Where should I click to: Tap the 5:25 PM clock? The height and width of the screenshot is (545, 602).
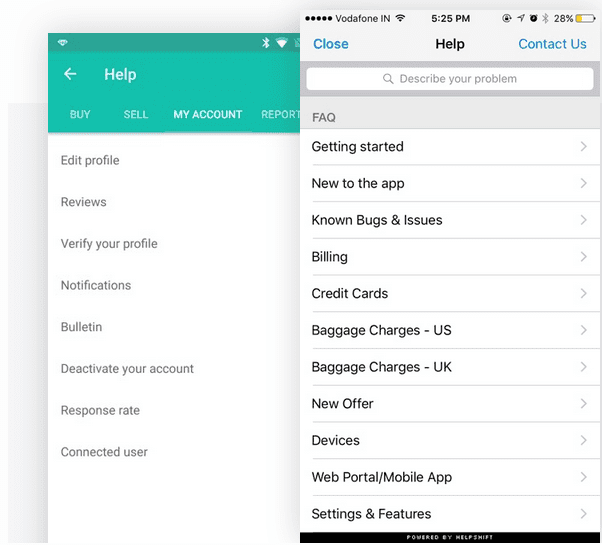point(450,18)
